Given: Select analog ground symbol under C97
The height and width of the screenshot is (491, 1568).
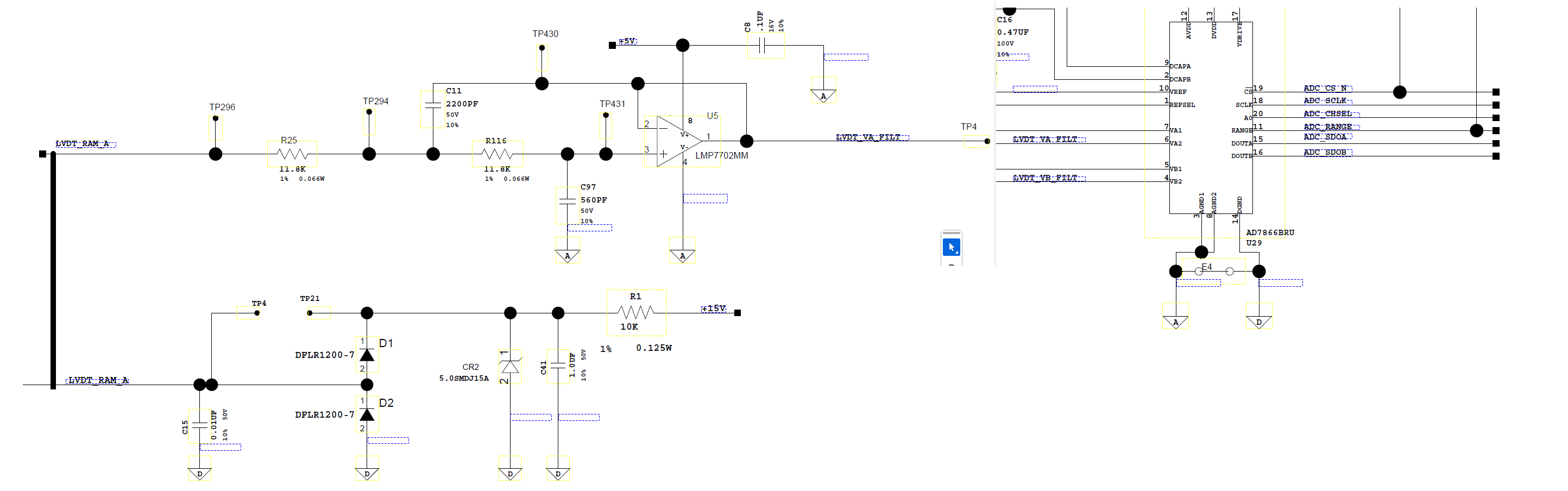Looking at the screenshot, I should pyautogui.click(x=568, y=255).
